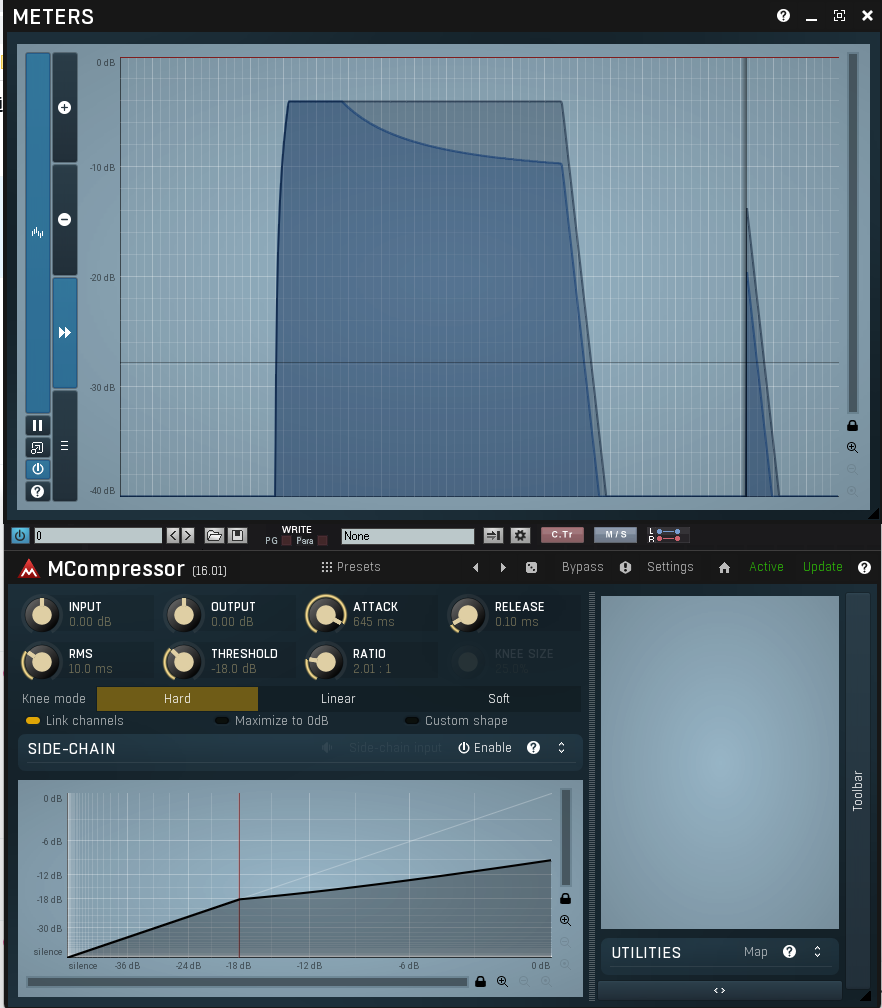The image size is (882, 1008).
Task: Click the fast-forward double arrow button
Action: (65, 333)
